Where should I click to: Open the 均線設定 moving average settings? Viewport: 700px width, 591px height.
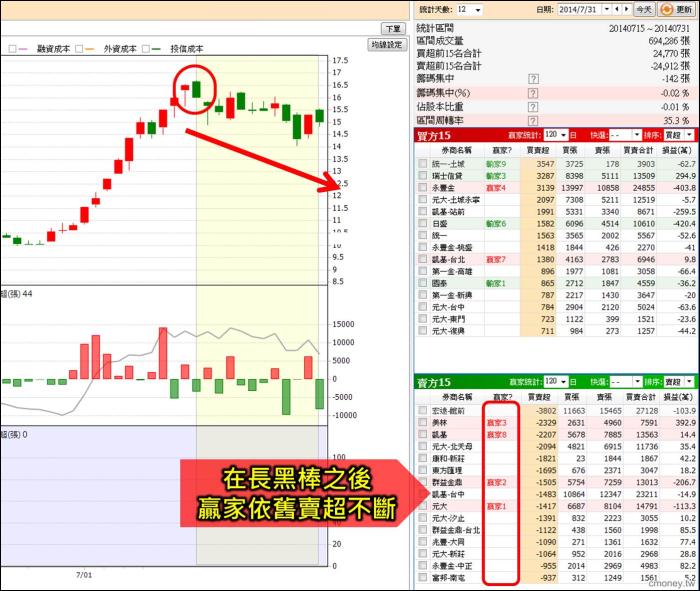(x=387, y=45)
